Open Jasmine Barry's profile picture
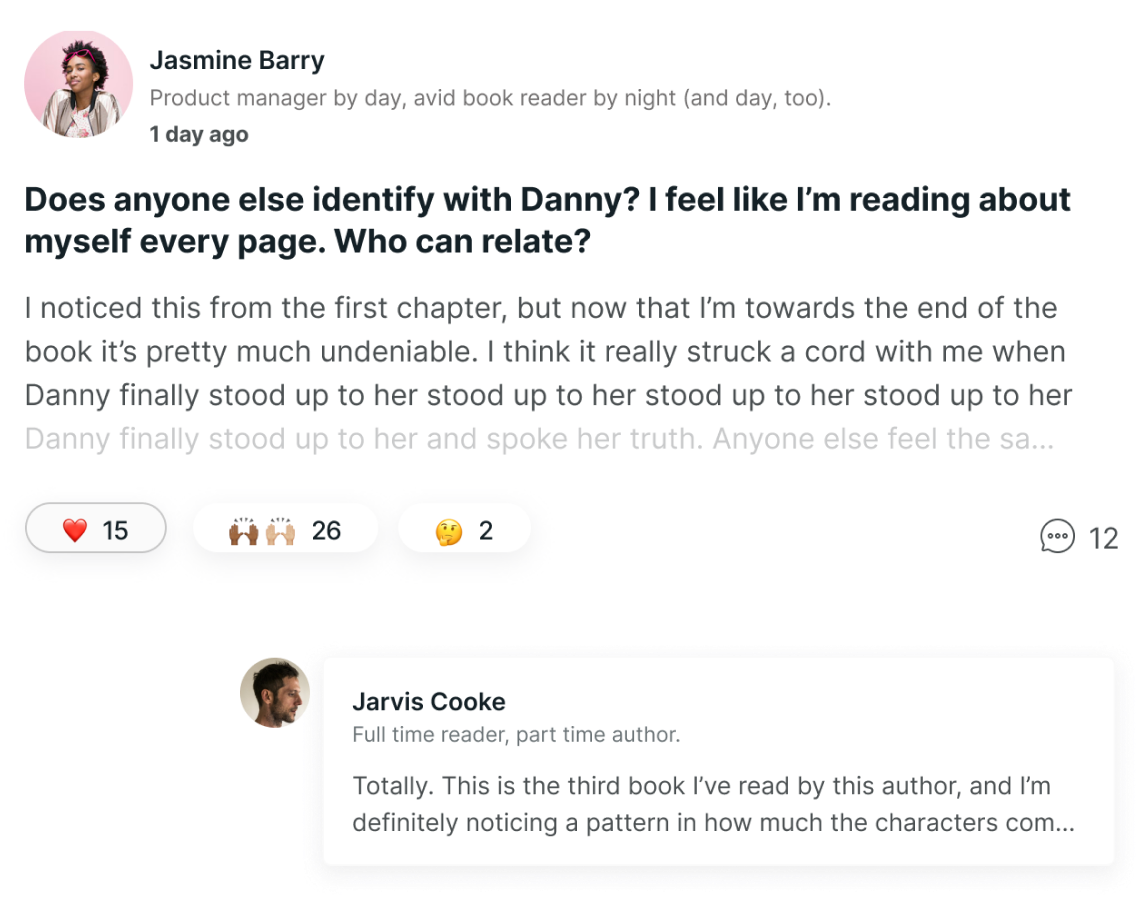The width and height of the screenshot is (1140, 897). click(78, 84)
